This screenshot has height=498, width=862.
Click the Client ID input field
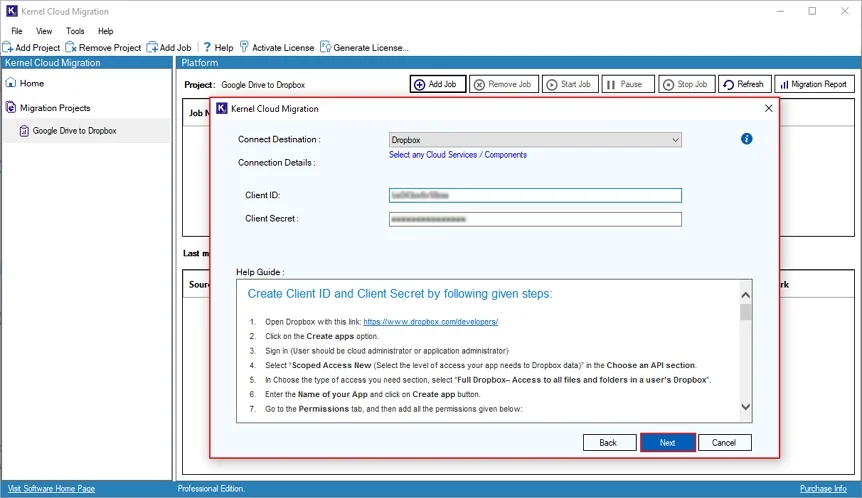point(535,195)
